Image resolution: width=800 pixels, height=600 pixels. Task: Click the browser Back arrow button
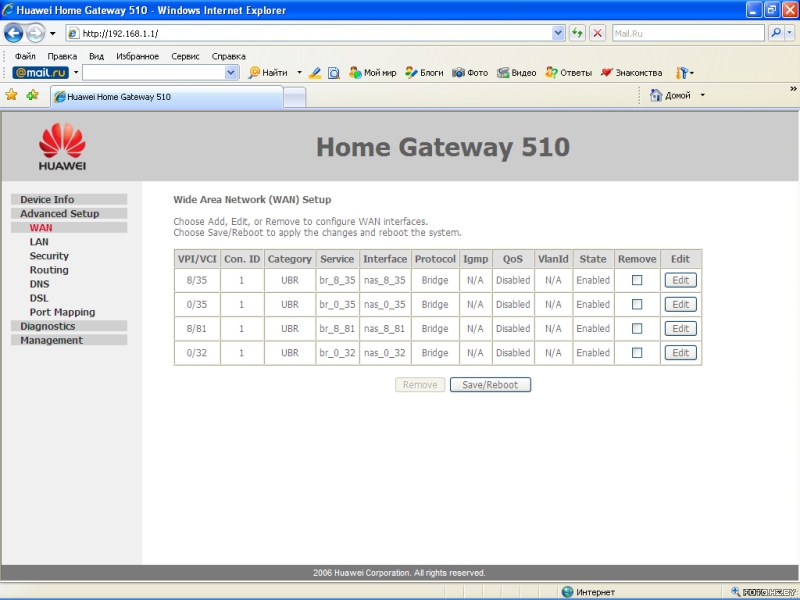coord(14,34)
